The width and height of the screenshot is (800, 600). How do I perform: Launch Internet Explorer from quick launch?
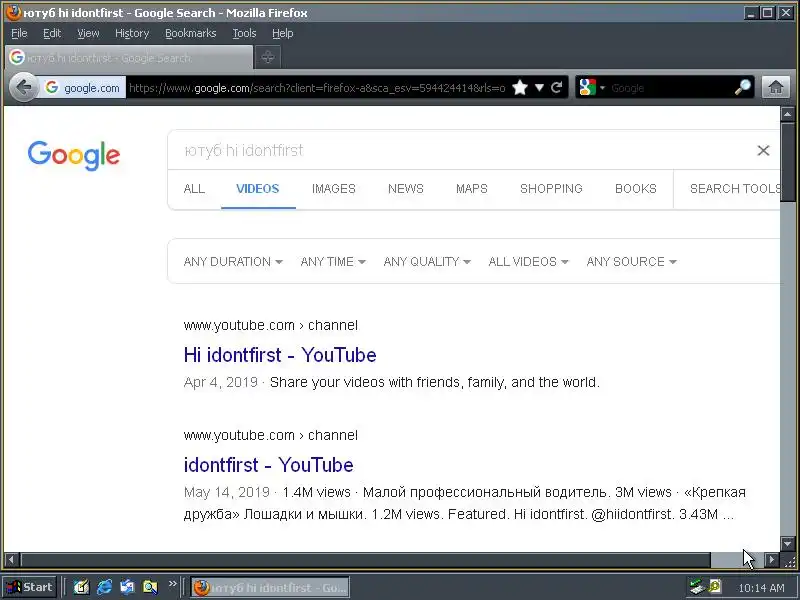click(x=105, y=587)
